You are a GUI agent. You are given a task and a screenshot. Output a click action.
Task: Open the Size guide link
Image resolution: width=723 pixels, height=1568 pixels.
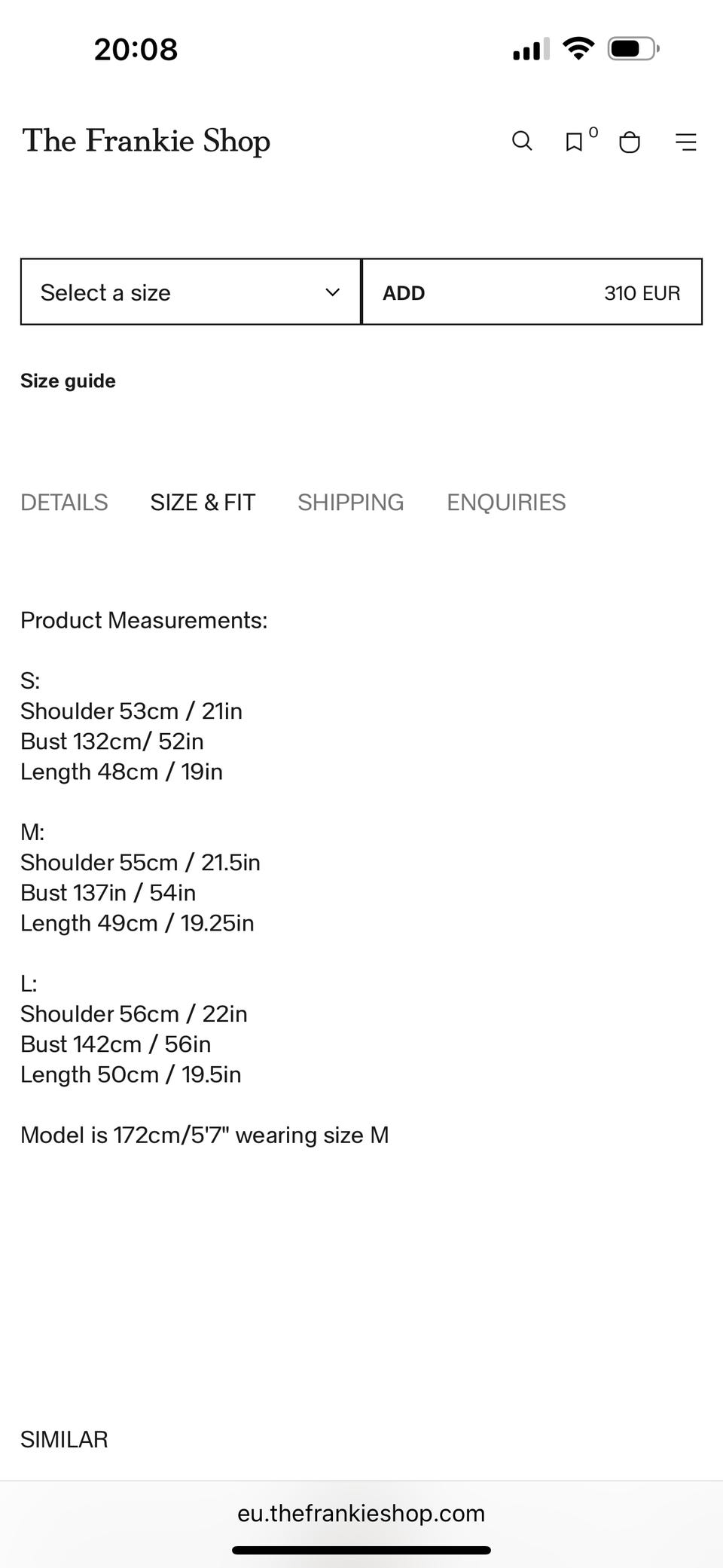68,381
